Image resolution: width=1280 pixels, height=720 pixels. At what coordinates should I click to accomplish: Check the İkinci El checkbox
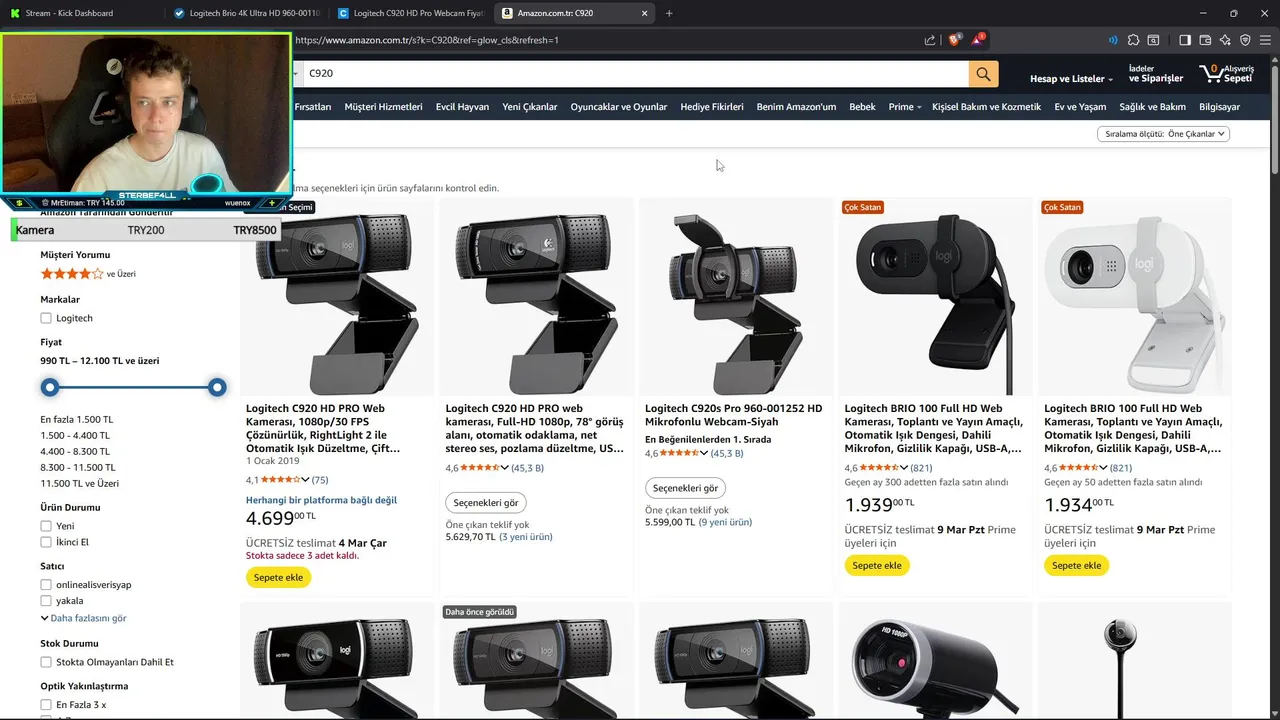pos(46,542)
